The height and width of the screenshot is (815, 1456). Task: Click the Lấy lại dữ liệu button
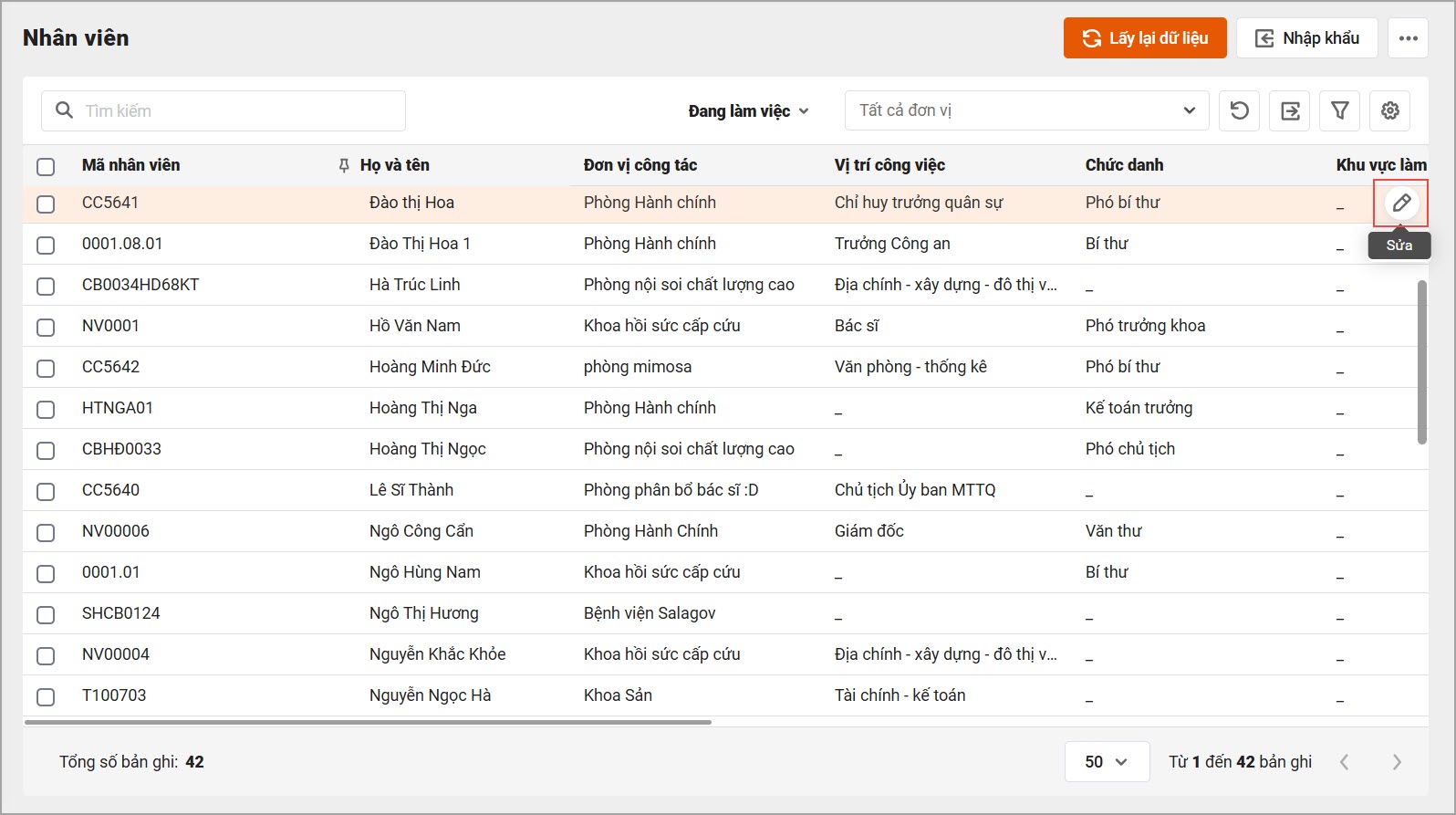[1144, 38]
